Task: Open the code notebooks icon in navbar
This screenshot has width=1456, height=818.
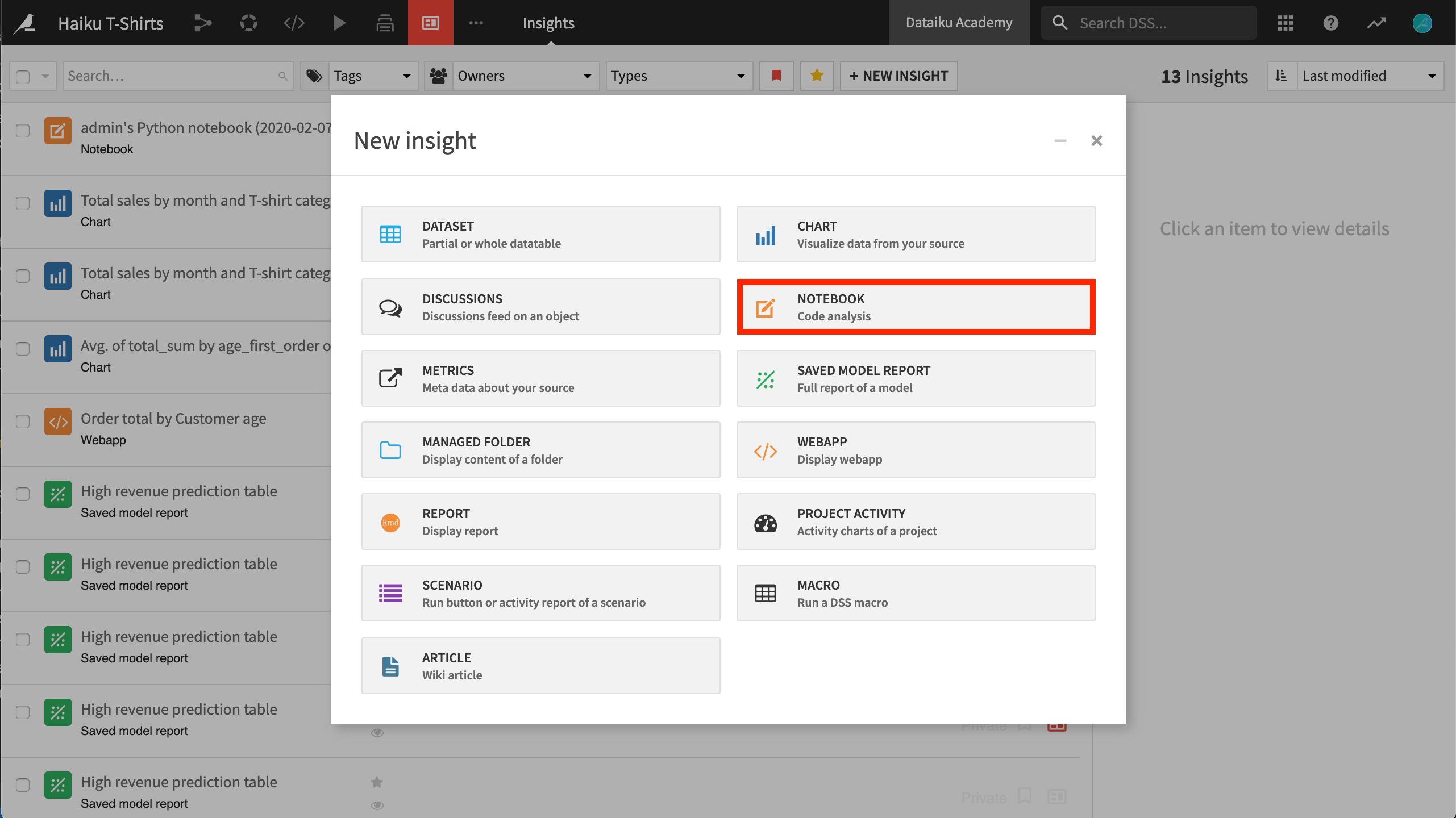Action: click(294, 23)
